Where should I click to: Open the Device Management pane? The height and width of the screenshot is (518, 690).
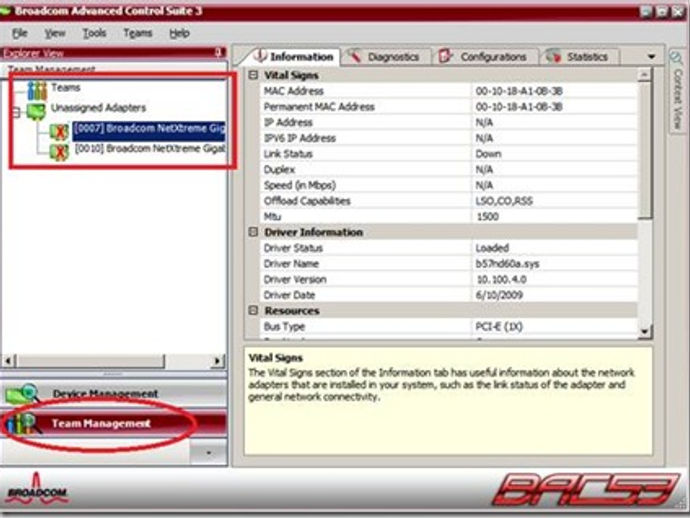click(x=114, y=393)
